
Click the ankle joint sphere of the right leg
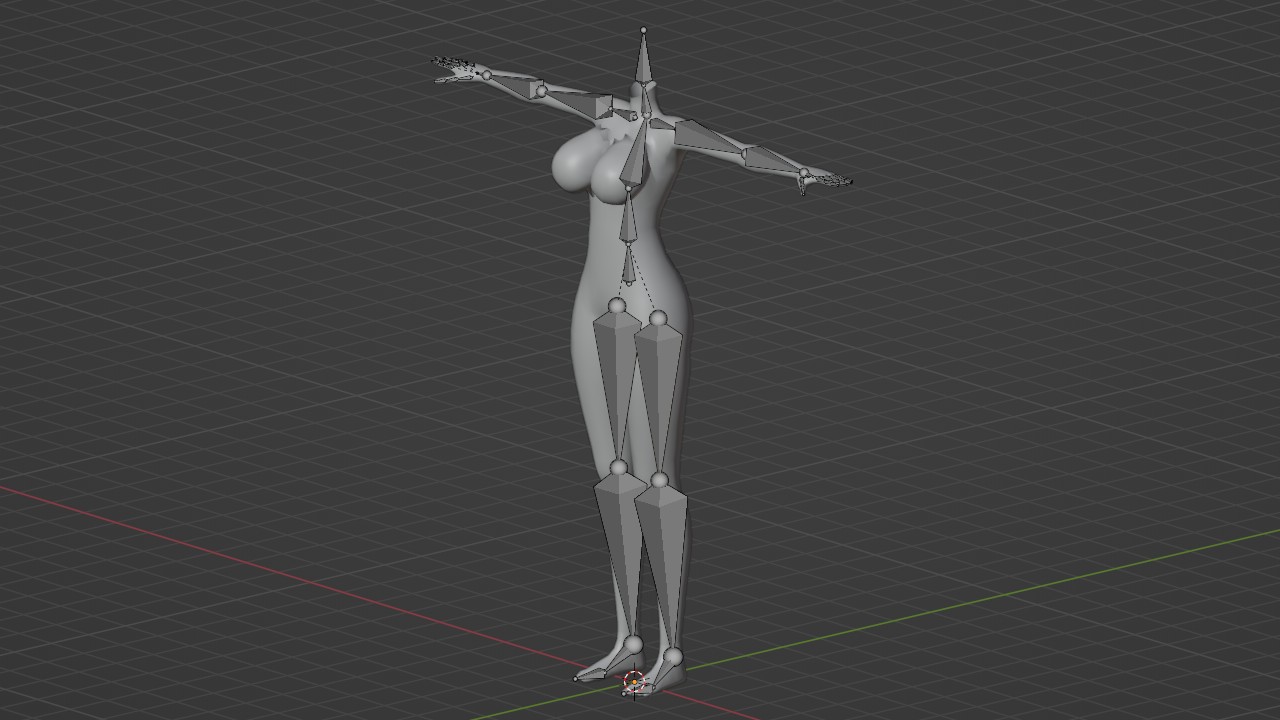[673, 656]
